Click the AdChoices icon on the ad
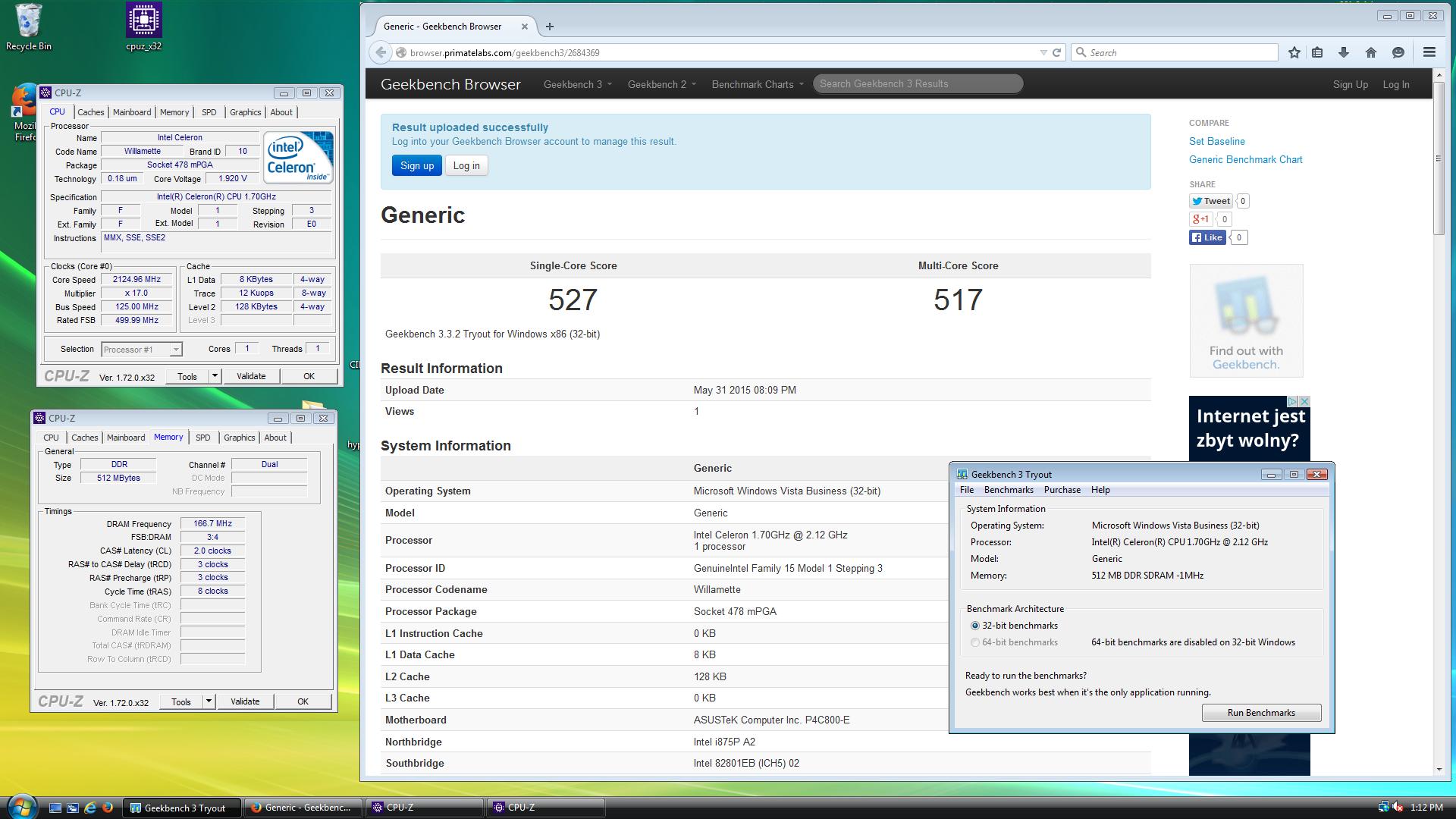Viewport: 1456px width, 819px height. click(1291, 401)
